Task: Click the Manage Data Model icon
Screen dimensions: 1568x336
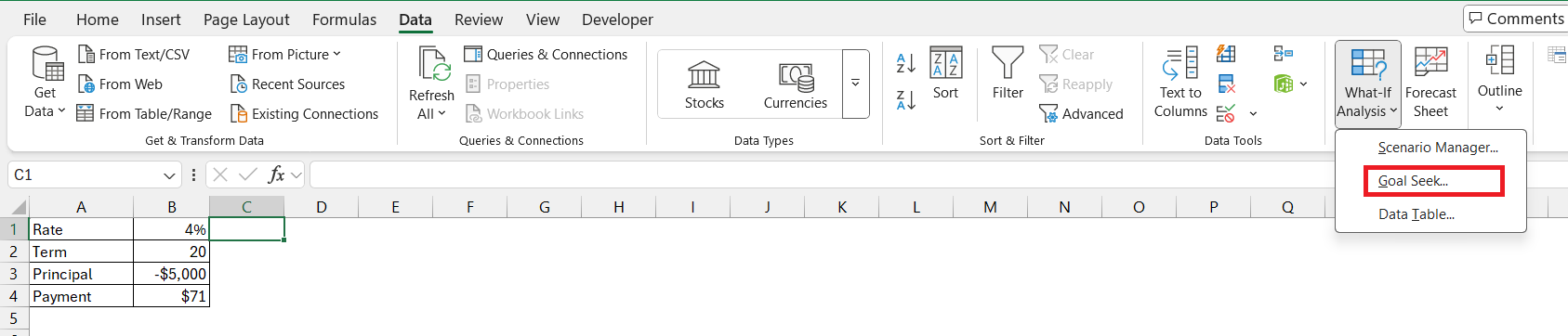Action: [1284, 84]
